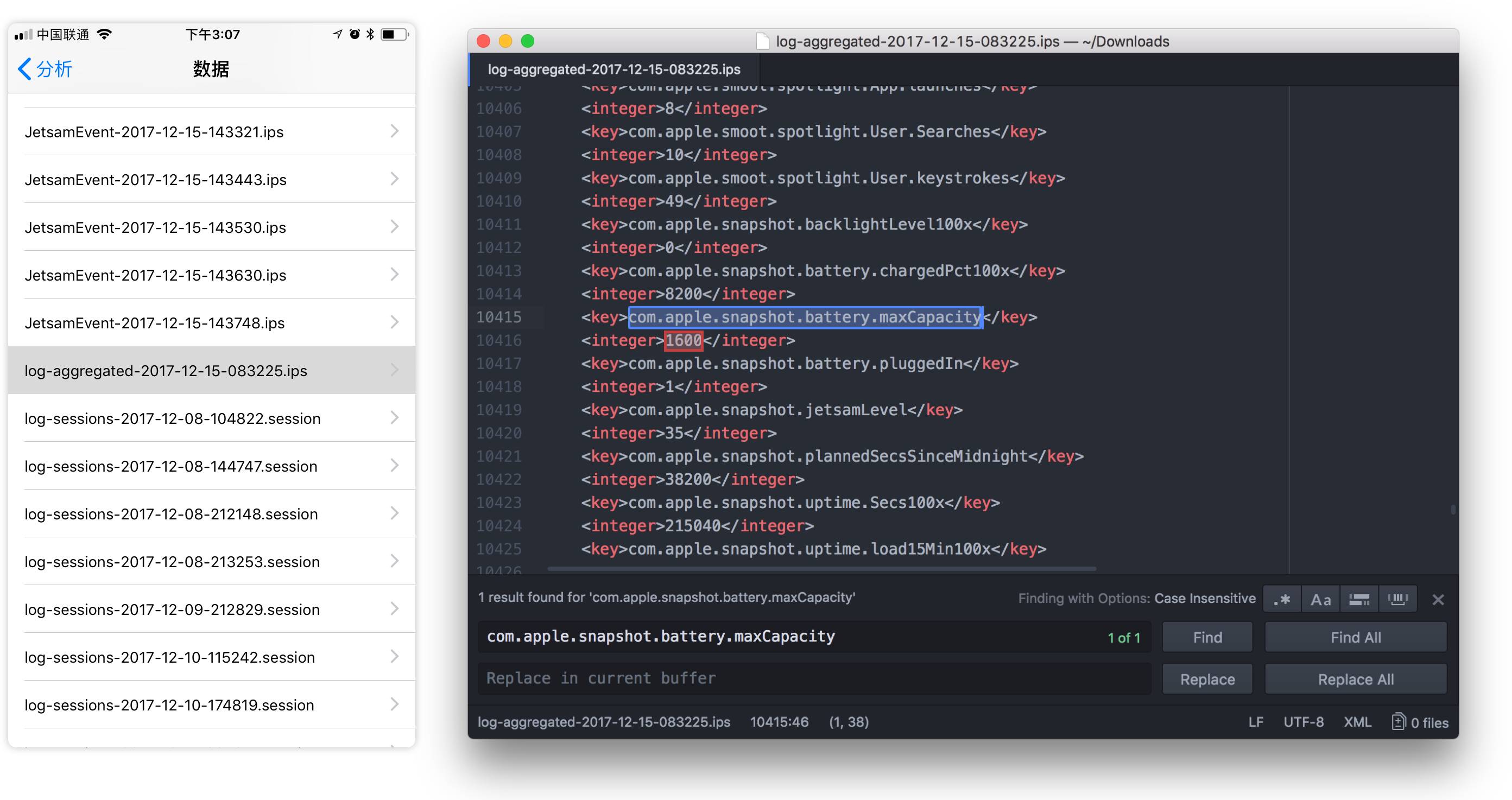Click document icon in window title bar
This screenshot has width=1512, height=800.
click(762, 41)
